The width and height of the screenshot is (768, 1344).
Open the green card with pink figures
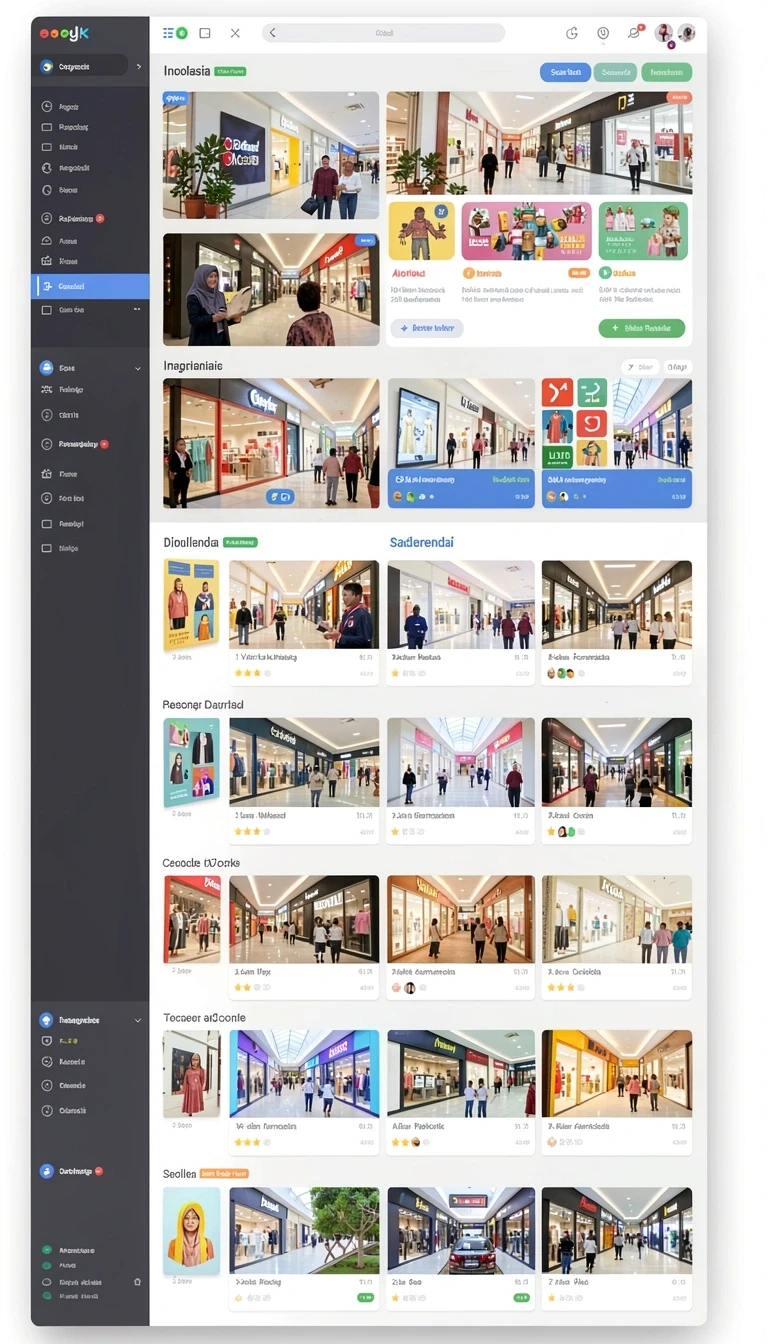pyautogui.click(x=643, y=232)
